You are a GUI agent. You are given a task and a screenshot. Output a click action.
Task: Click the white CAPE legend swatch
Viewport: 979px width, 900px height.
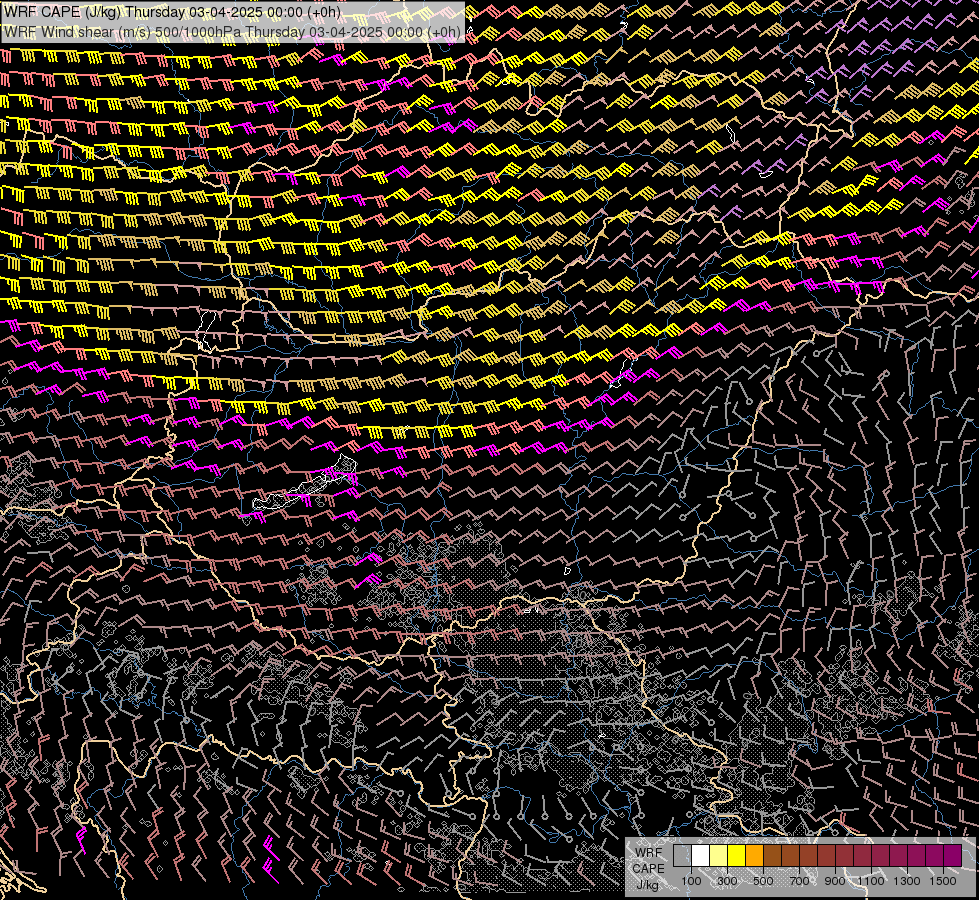701,856
